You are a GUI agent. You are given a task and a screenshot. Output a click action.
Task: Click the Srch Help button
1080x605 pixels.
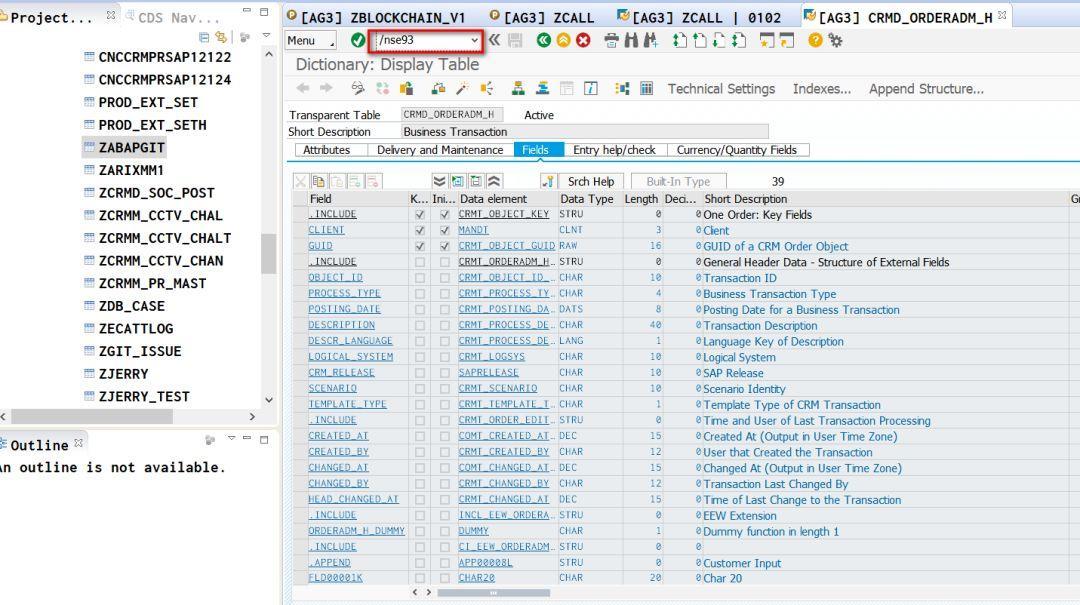pyautogui.click(x=591, y=181)
